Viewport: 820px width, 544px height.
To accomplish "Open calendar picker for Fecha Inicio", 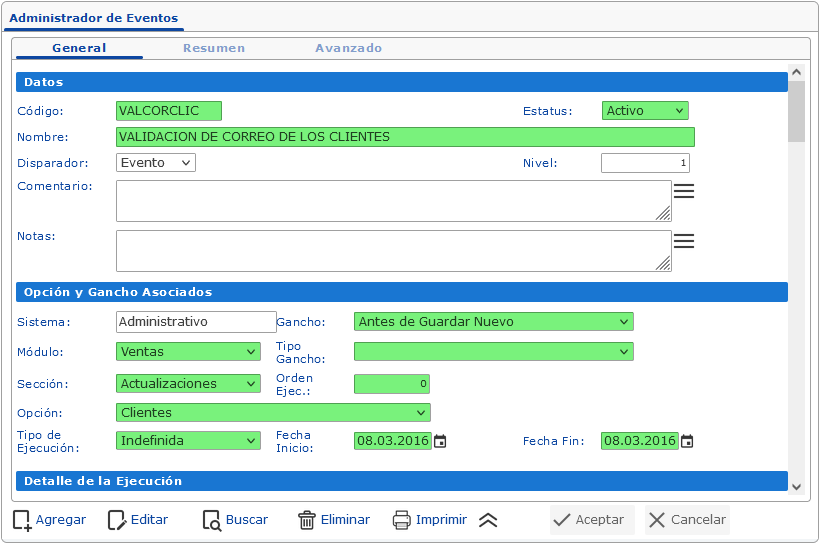I will pyautogui.click(x=440, y=441).
